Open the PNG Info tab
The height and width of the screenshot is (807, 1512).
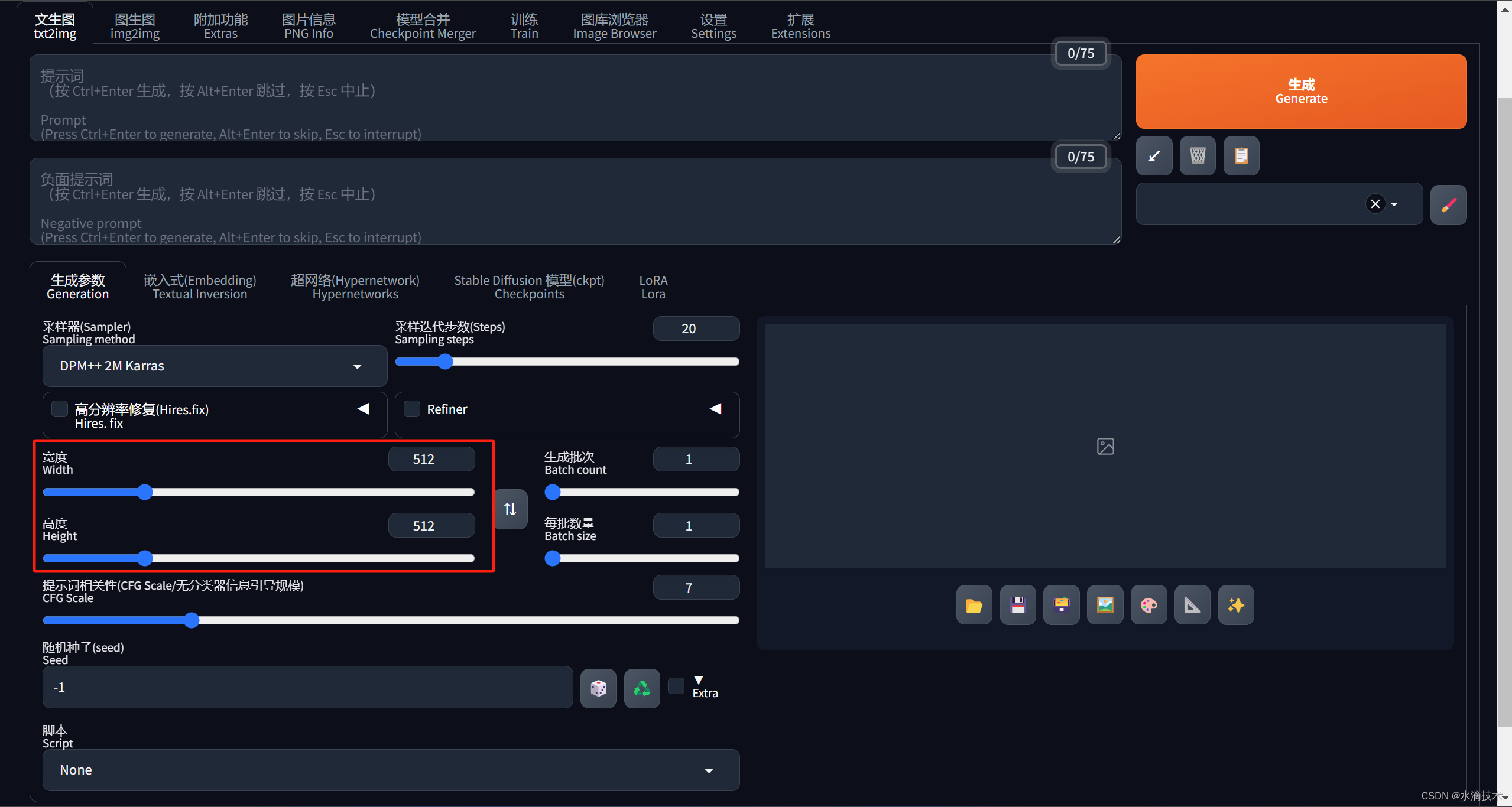[309, 26]
